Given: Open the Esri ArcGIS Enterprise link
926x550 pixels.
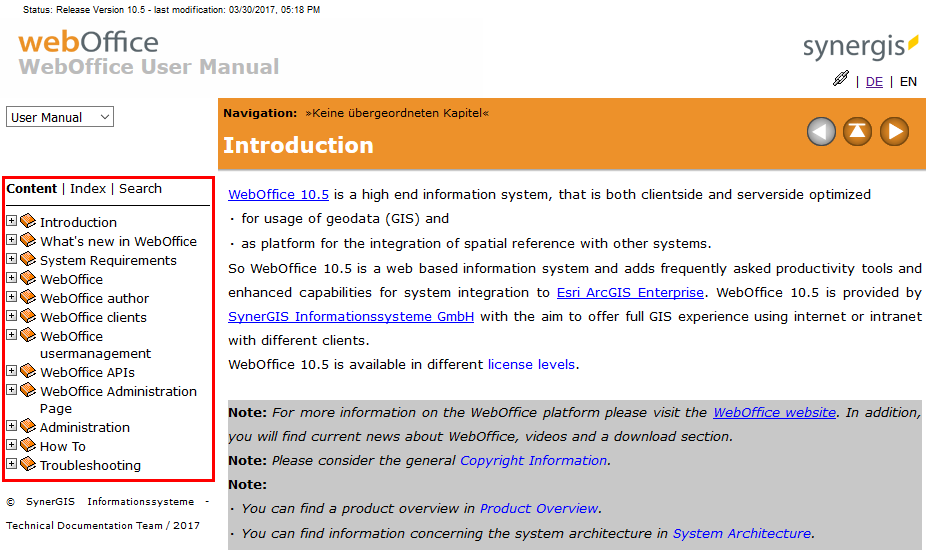Looking at the screenshot, I should pos(630,292).
